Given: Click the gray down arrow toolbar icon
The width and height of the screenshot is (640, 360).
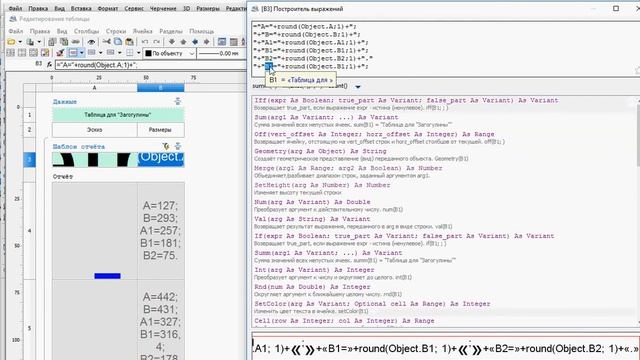Looking at the screenshot, I should click(x=172, y=42).
